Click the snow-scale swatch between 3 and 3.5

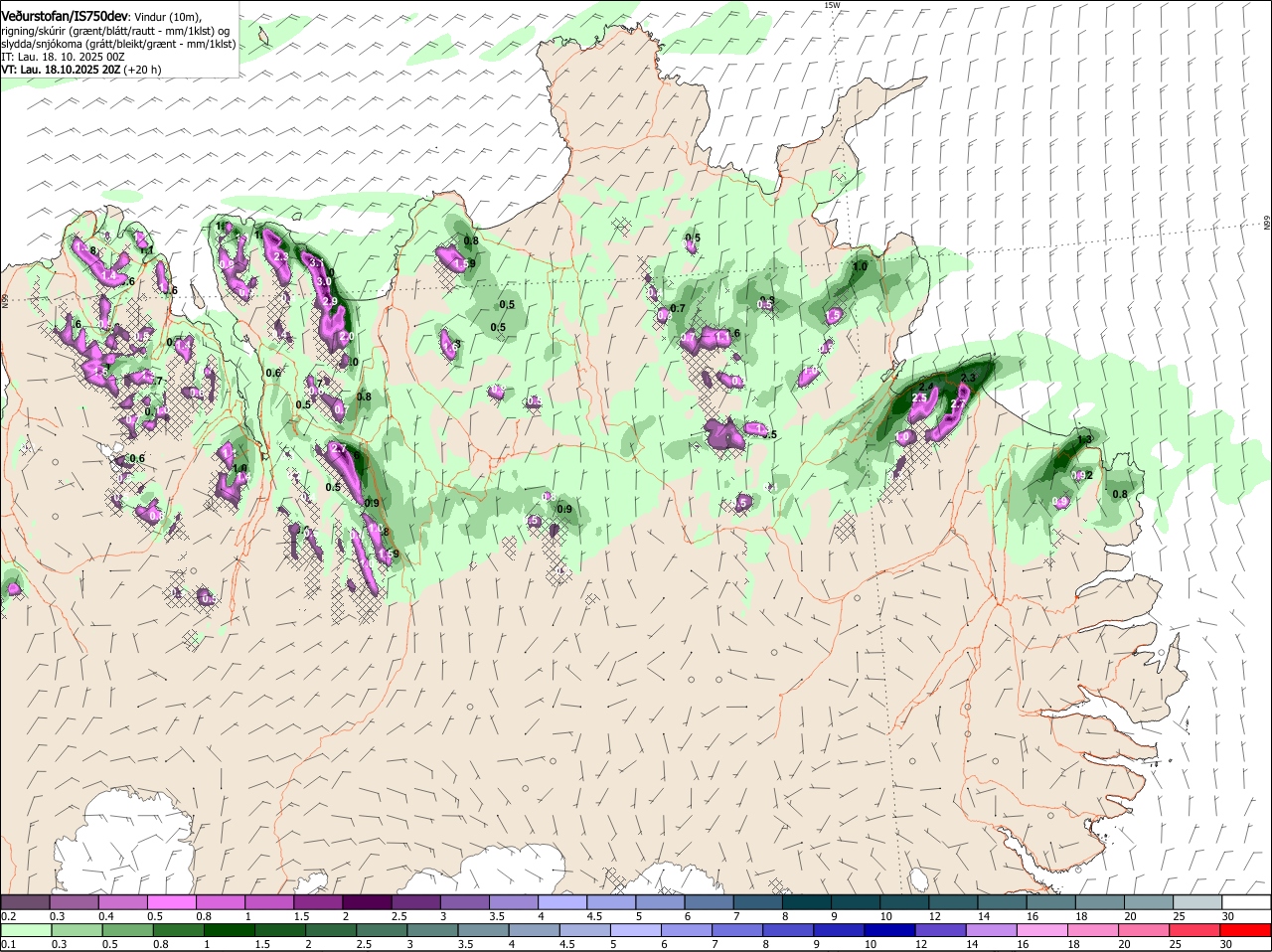click(464, 901)
